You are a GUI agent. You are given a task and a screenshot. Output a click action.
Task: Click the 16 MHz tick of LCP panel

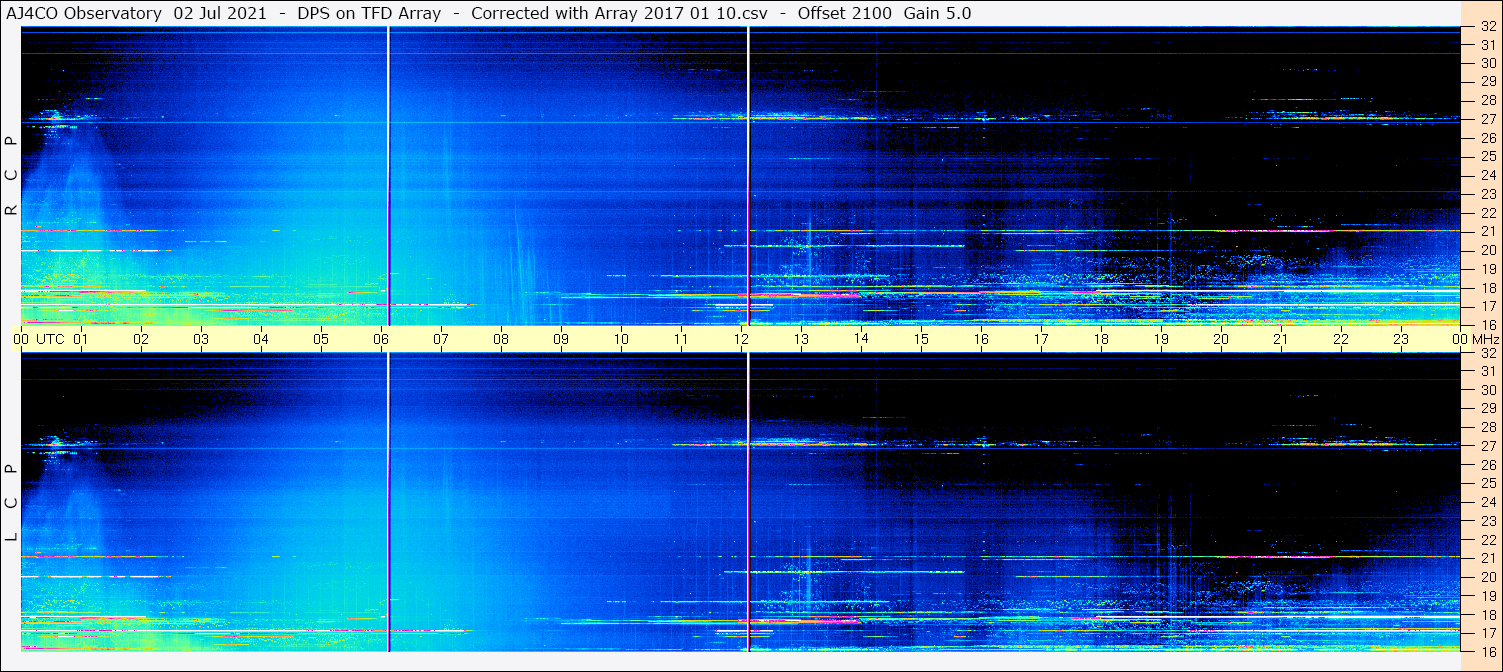(x=1487, y=651)
